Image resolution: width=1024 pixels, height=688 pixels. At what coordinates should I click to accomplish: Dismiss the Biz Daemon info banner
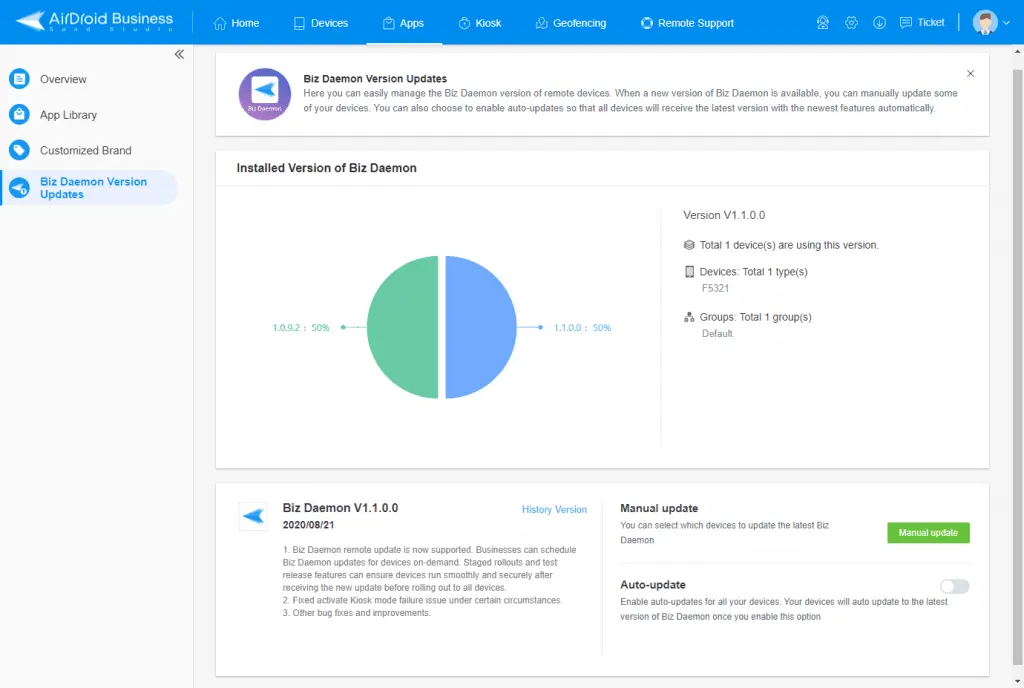[970, 74]
